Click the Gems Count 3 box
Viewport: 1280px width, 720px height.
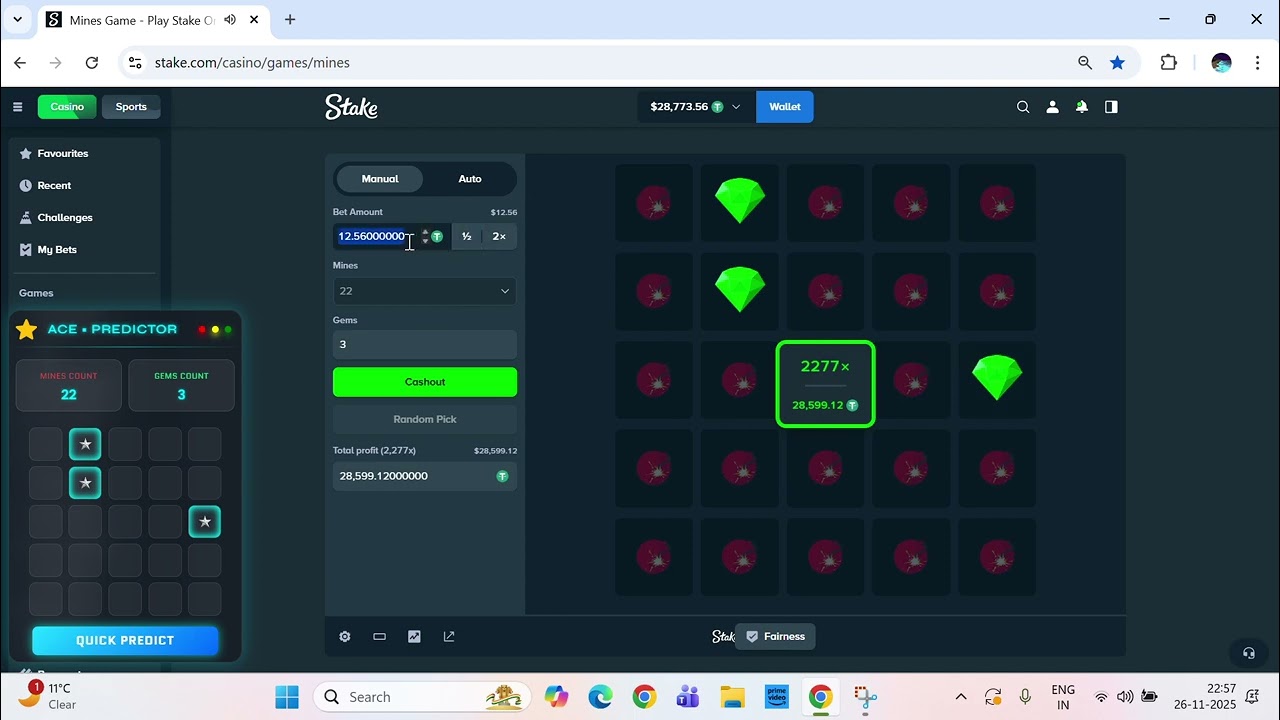(x=181, y=386)
